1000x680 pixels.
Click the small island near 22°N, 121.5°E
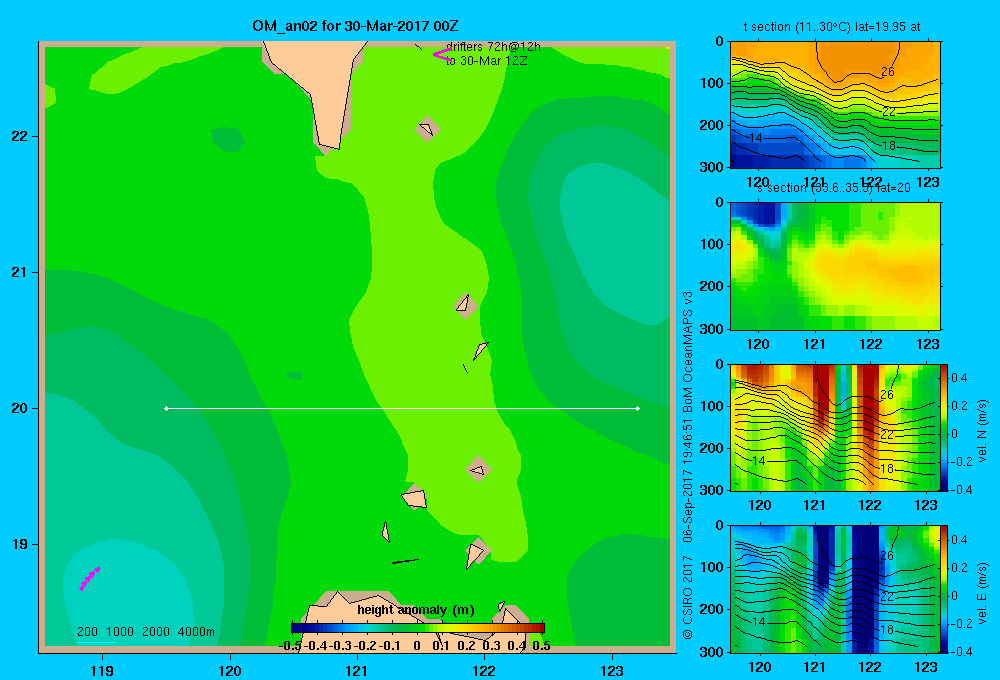[427, 129]
